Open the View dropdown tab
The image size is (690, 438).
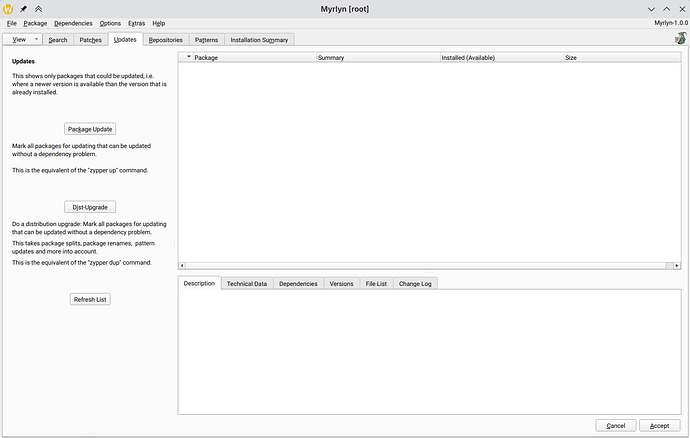tap(22, 40)
